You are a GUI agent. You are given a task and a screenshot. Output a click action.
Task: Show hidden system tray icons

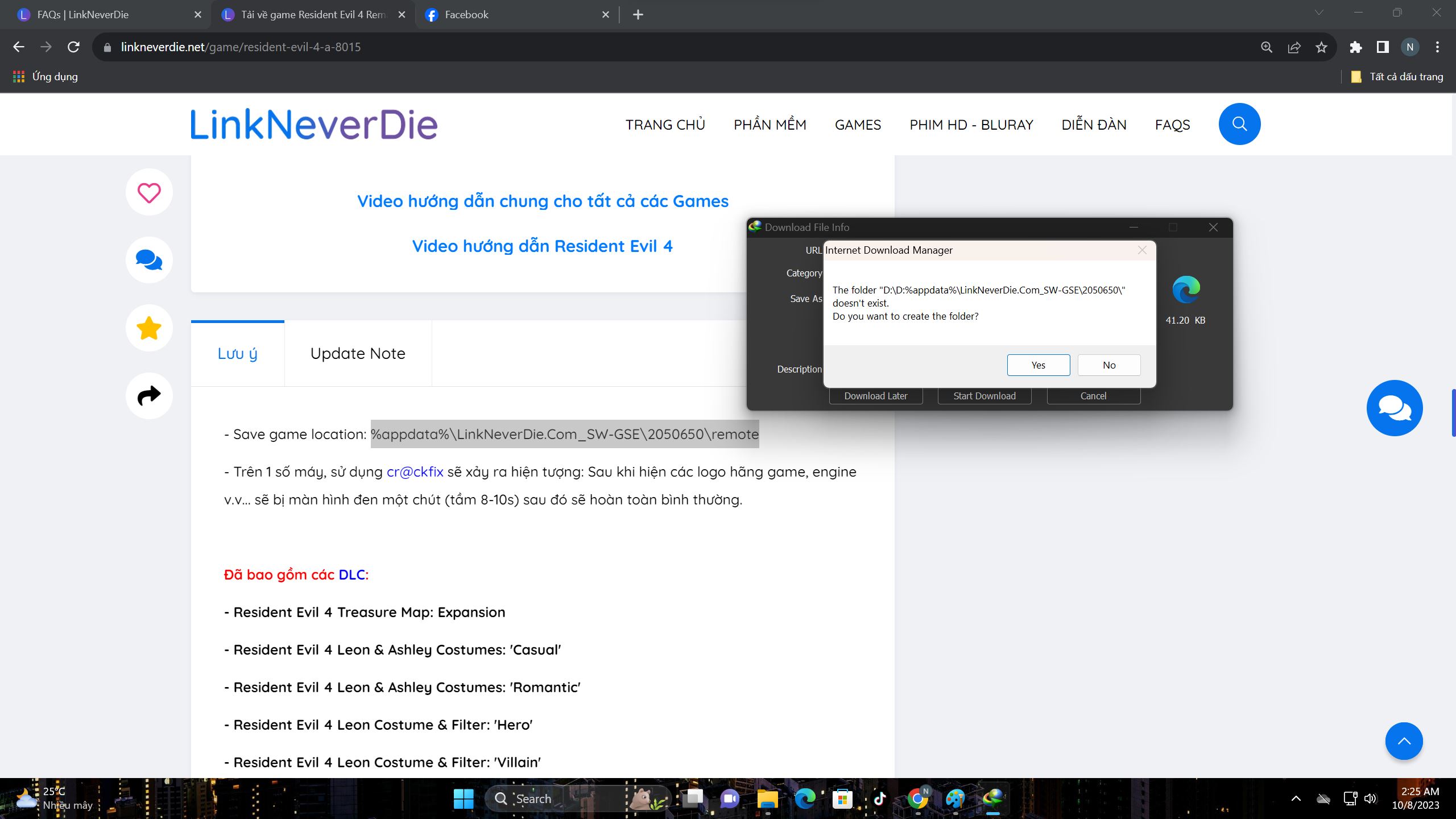(1296, 799)
